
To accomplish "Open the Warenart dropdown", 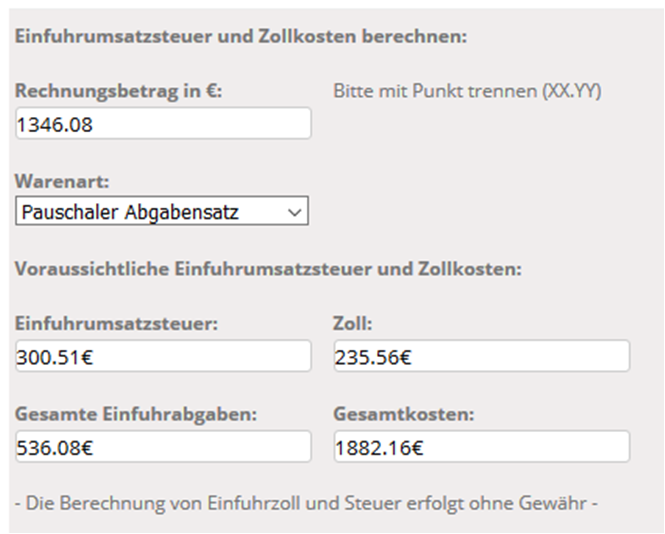I will [x=162, y=212].
